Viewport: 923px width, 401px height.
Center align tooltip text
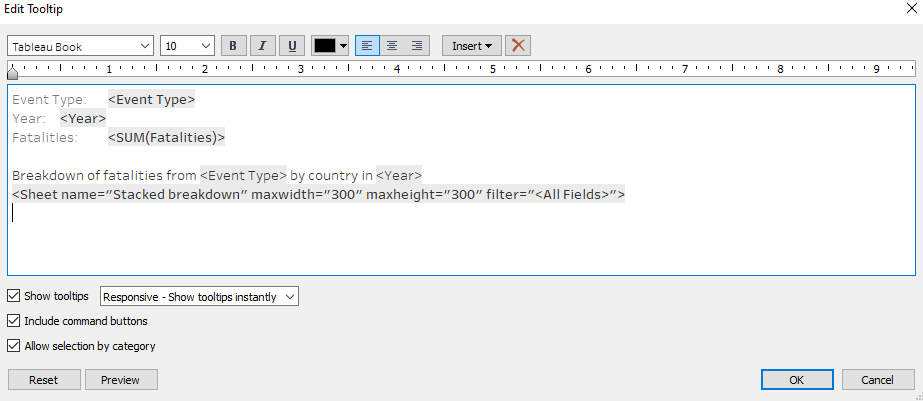click(x=392, y=46)
